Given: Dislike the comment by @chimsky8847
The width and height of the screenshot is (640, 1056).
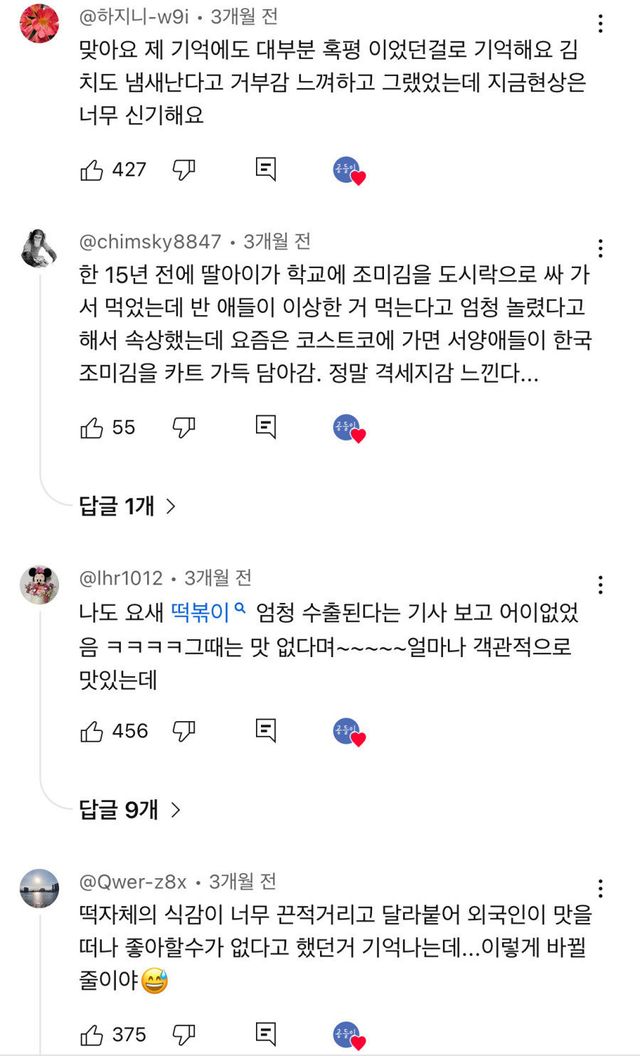Looking at the screenshot, I should point(184,427).
